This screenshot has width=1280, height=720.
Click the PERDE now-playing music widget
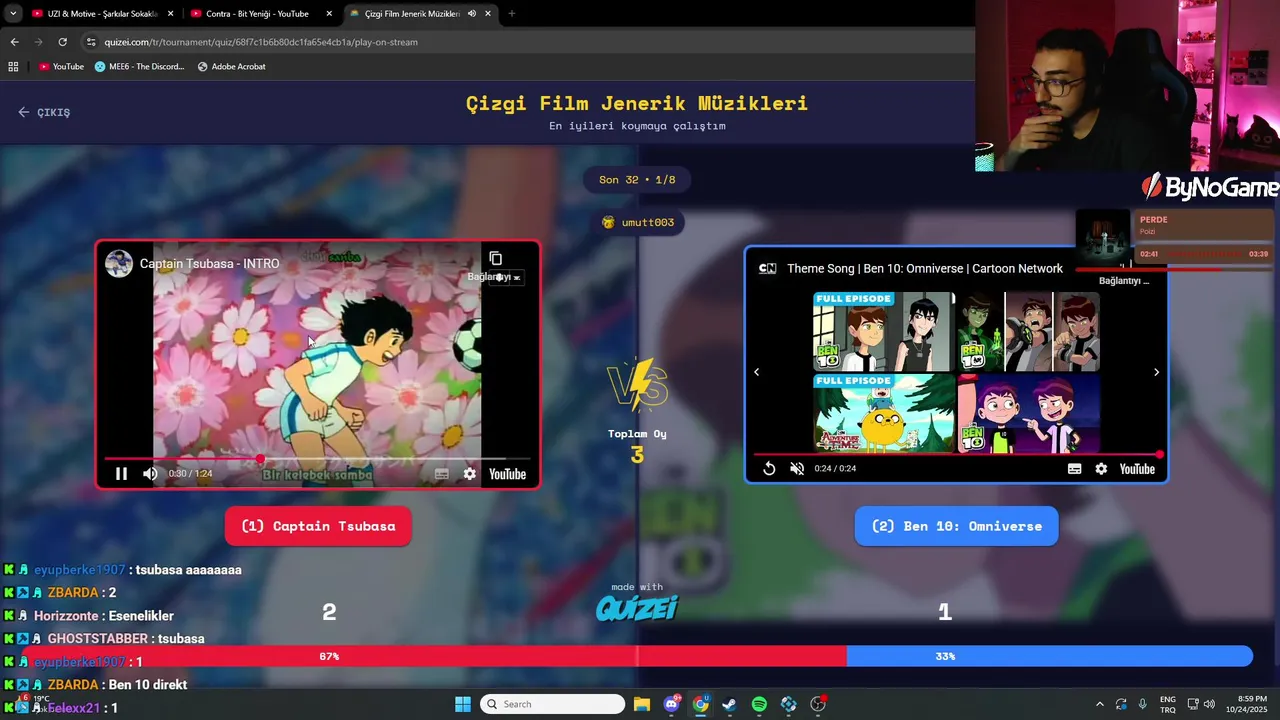click(1175, 239)
